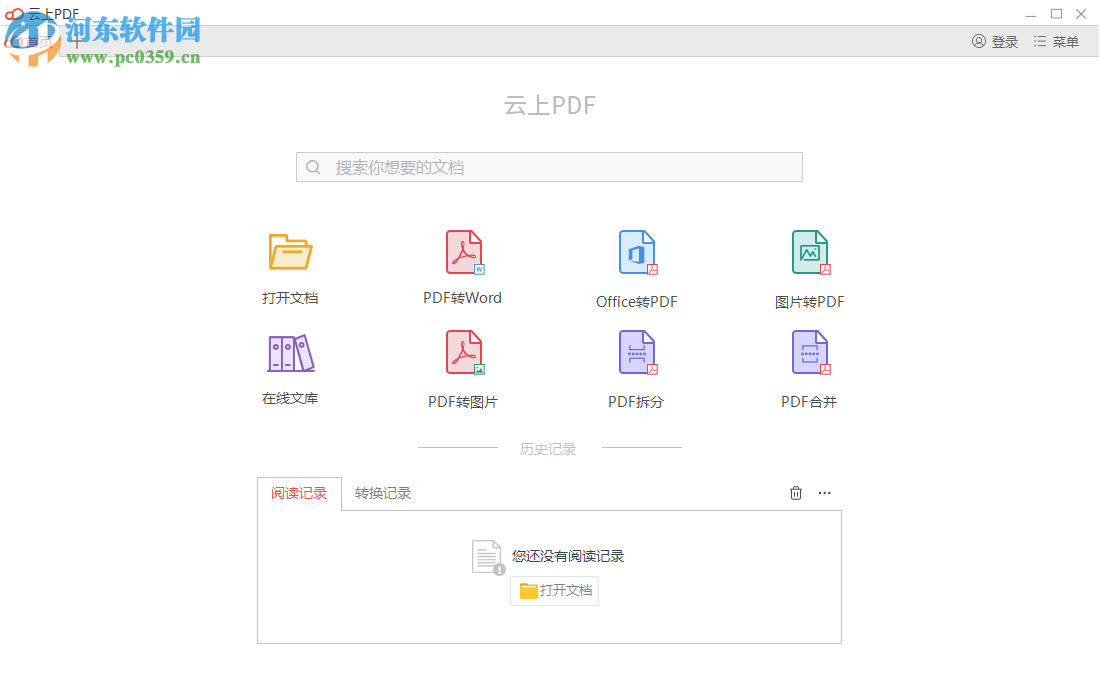Click inside the document search field

coord(549,166)
